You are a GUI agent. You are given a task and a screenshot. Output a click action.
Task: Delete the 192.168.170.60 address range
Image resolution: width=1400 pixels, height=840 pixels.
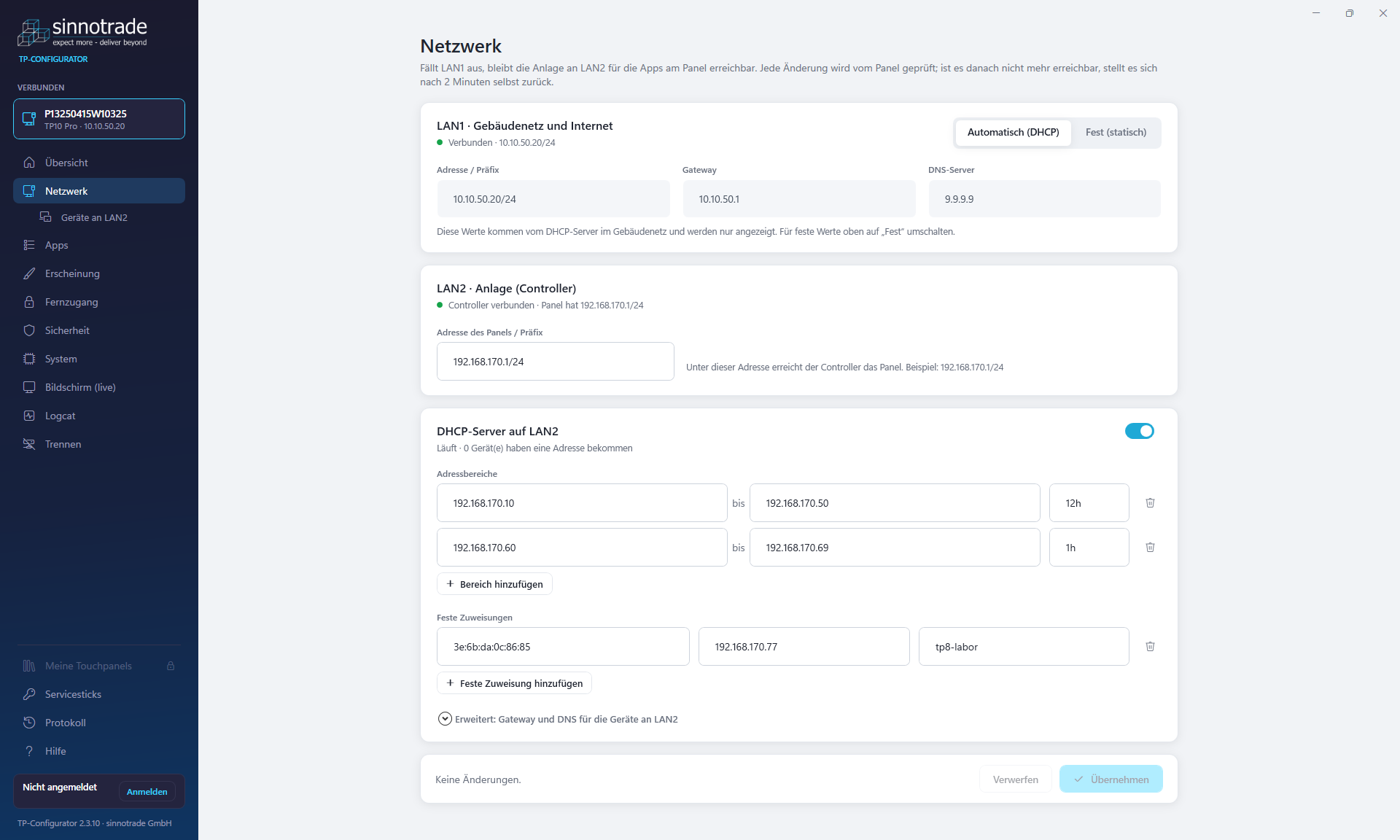(x=1150, y=548)
